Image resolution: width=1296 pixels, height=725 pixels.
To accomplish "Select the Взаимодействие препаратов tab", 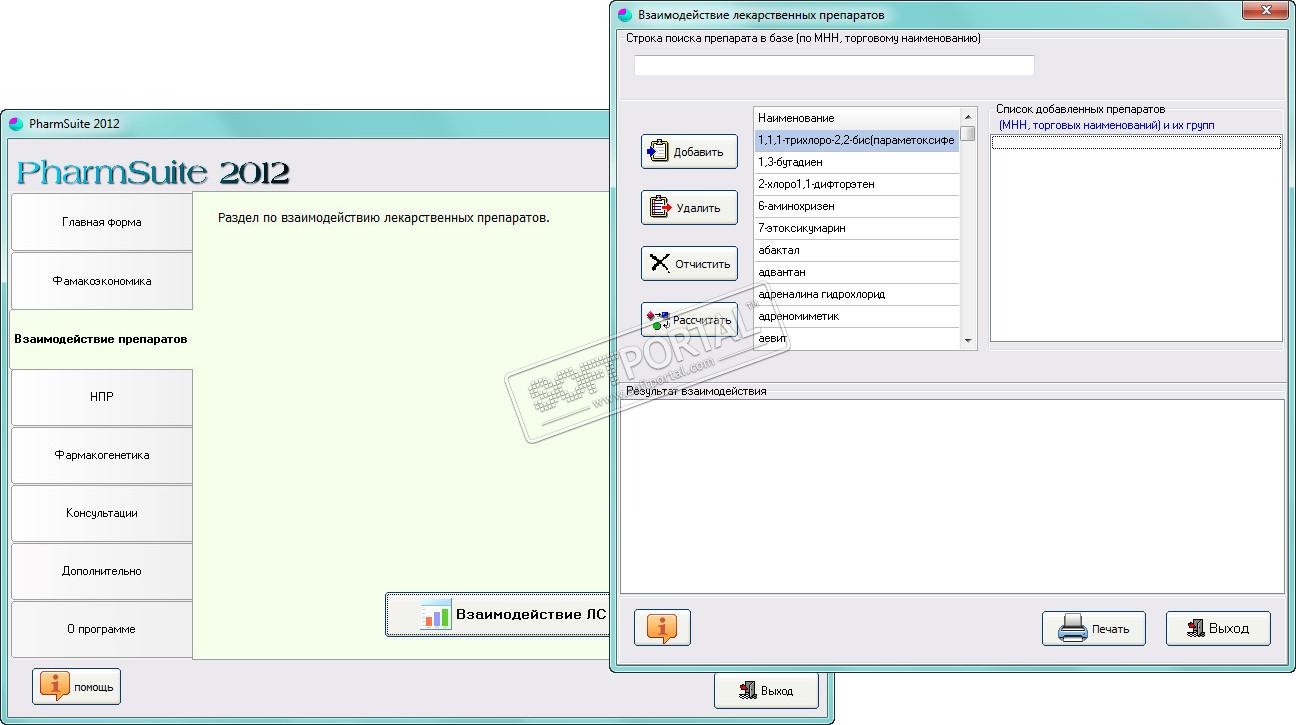I will [x=101, y=339].
